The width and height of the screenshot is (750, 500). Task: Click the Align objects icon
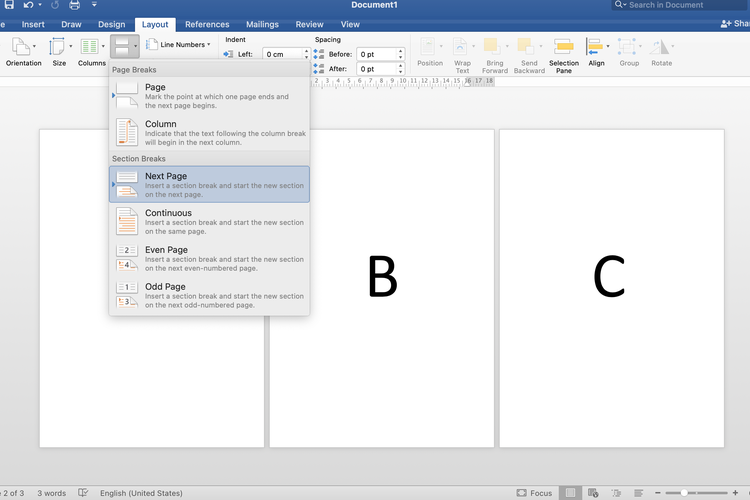tap(596, 52)
